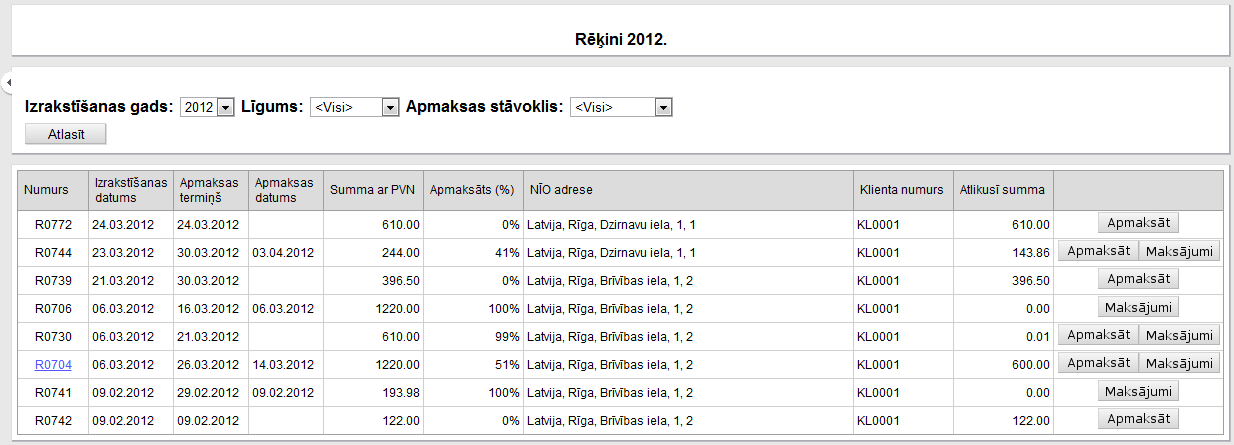
Task: Show Maksājumi for invoice R0744
Action: point(1180,251)
